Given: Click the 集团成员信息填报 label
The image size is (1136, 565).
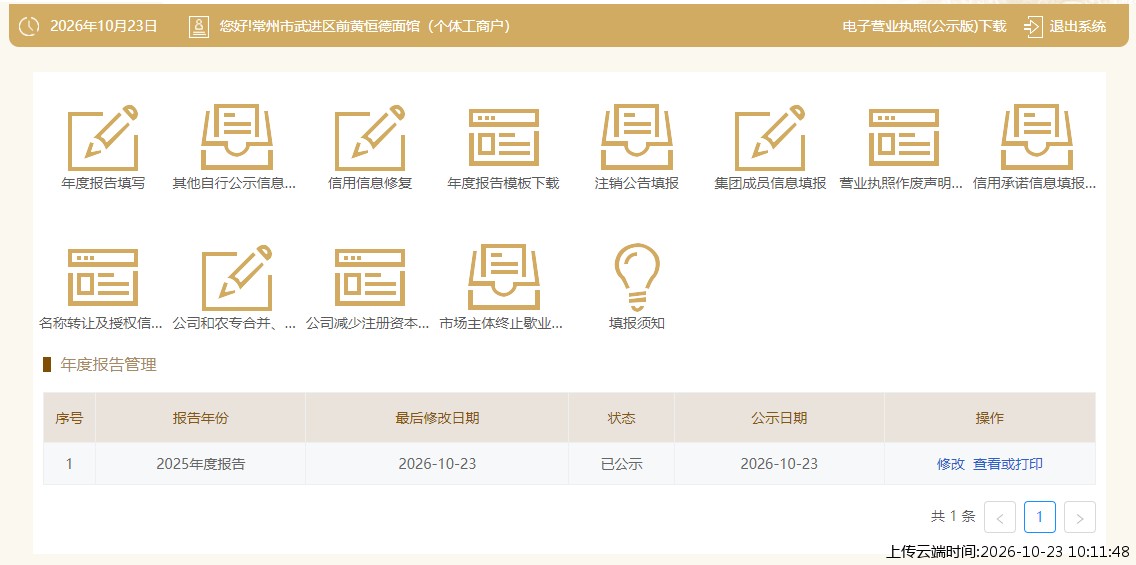Looking at the screenshot, I should point(770,183).
